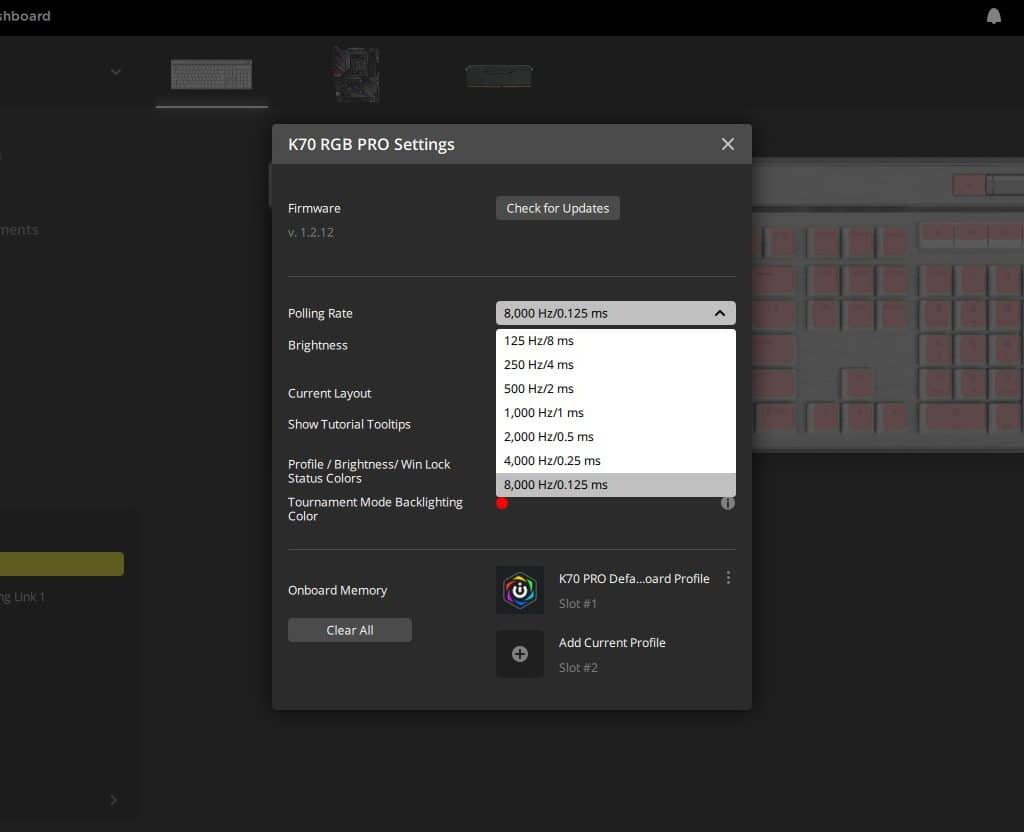The image size is (1024, 832).
Task: Click the Add Current Profile slot label
Action: tap(612, 643)
